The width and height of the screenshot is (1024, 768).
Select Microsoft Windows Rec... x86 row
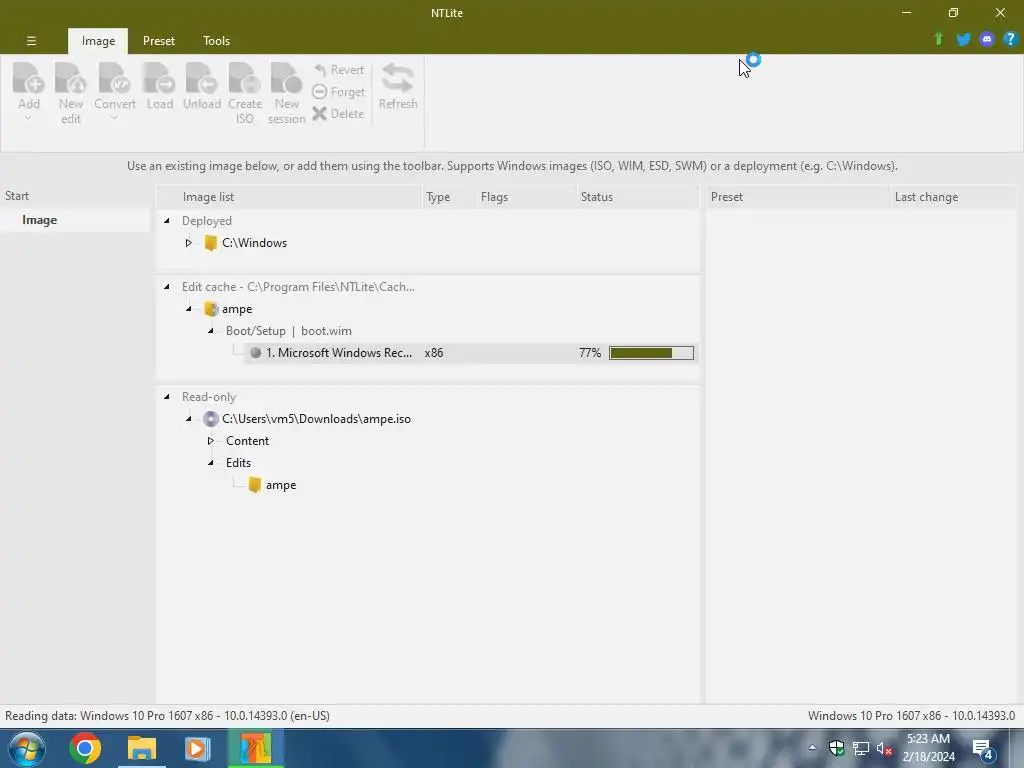470,353
